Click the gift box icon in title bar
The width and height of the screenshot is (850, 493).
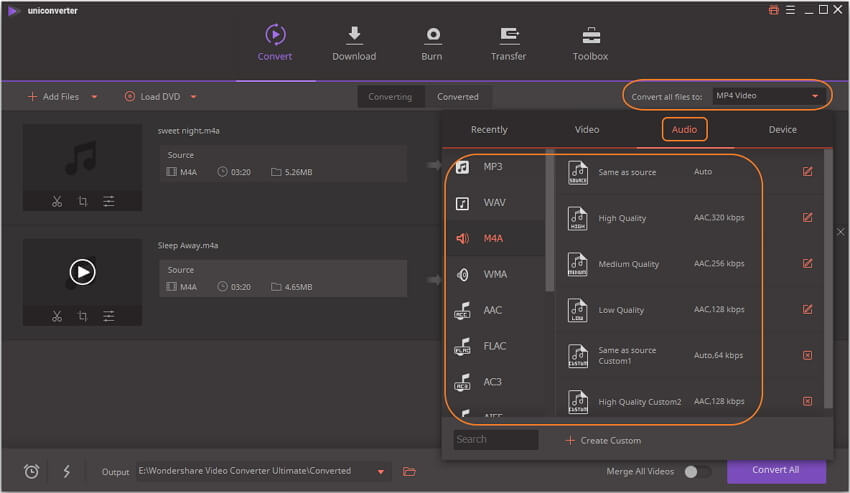pos(774,10)
